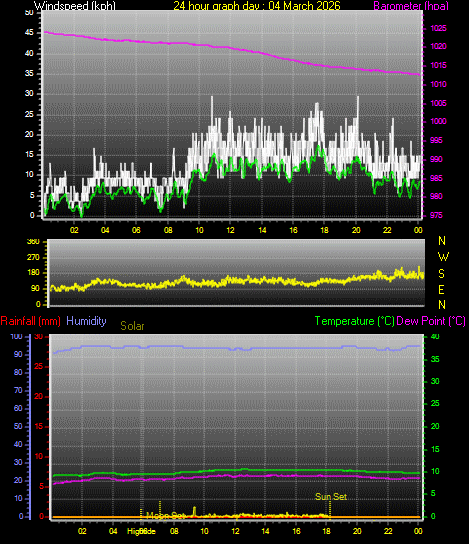
Task: Click the 'Solar' legend label
Action: pyautogui.click(x=132, y=326)
